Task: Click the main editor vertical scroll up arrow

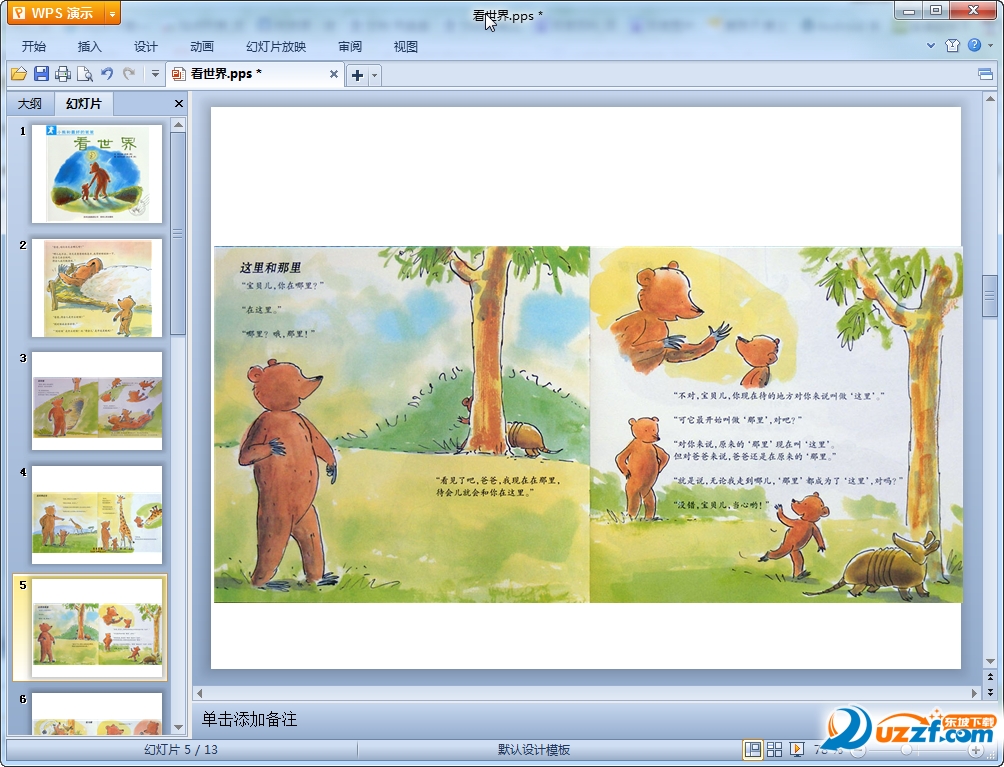Action: pos(990,99)
